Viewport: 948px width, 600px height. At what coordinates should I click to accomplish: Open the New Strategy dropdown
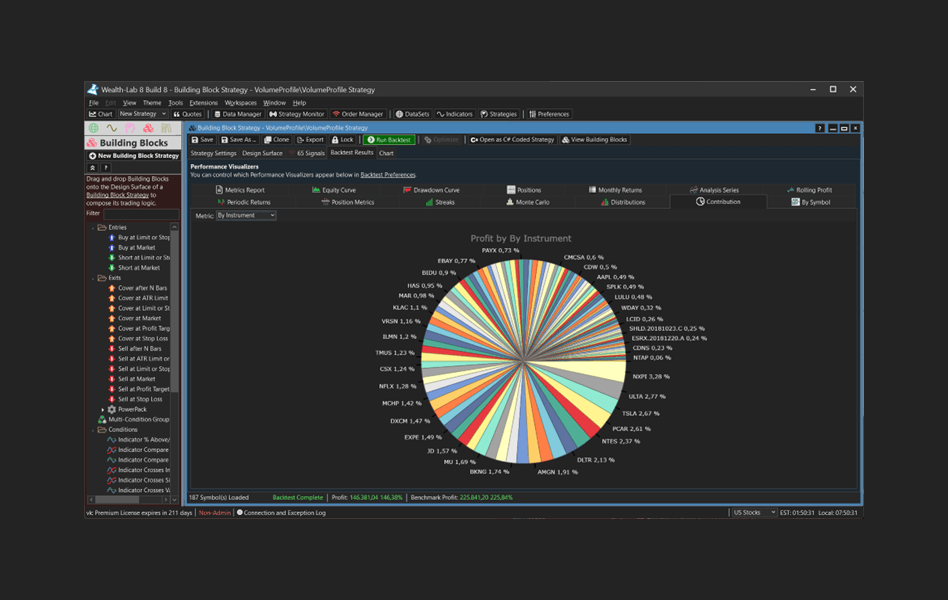pyautogui.click(x=143, y=114)
